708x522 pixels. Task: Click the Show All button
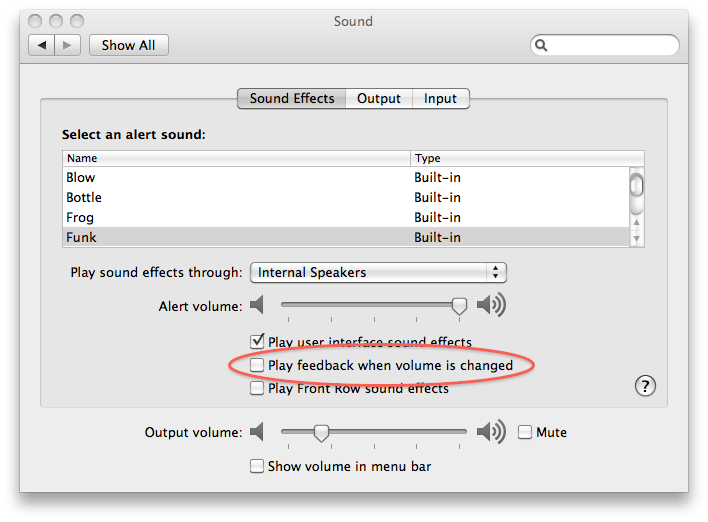129,45
